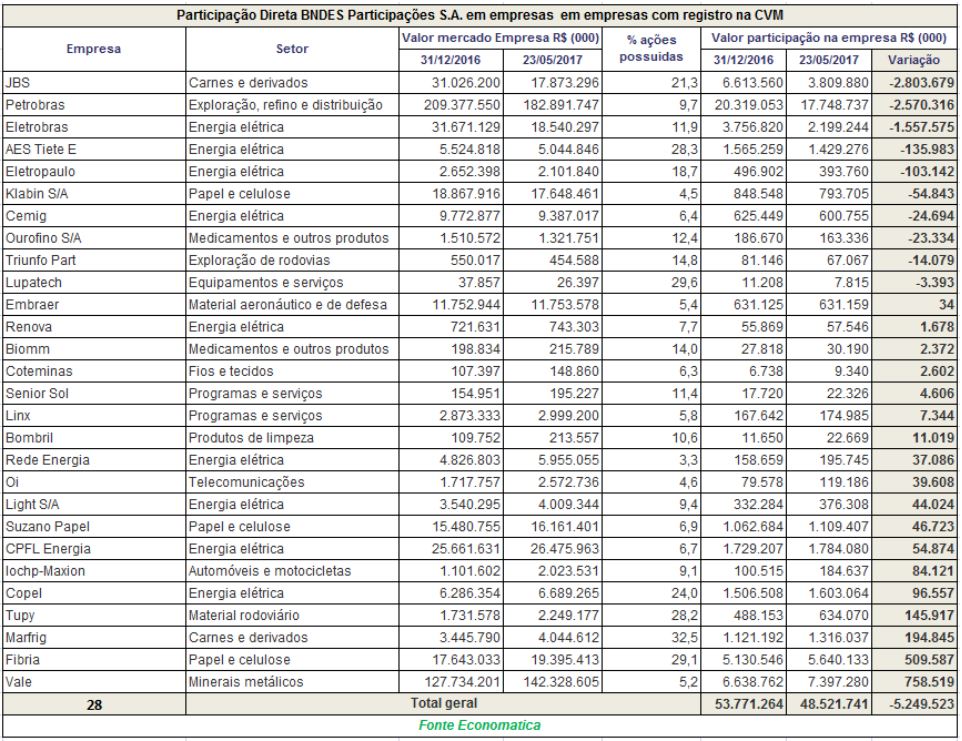962x741 pixels.
Task: Click the Petrobras company name cell
Action: [x=94, y=103]
